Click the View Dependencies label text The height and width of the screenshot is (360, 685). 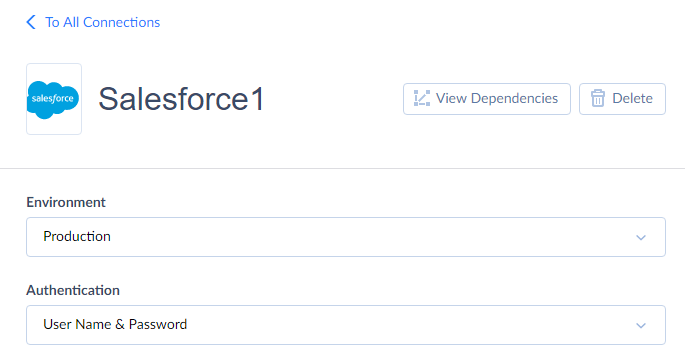click(x=497, y=98)
